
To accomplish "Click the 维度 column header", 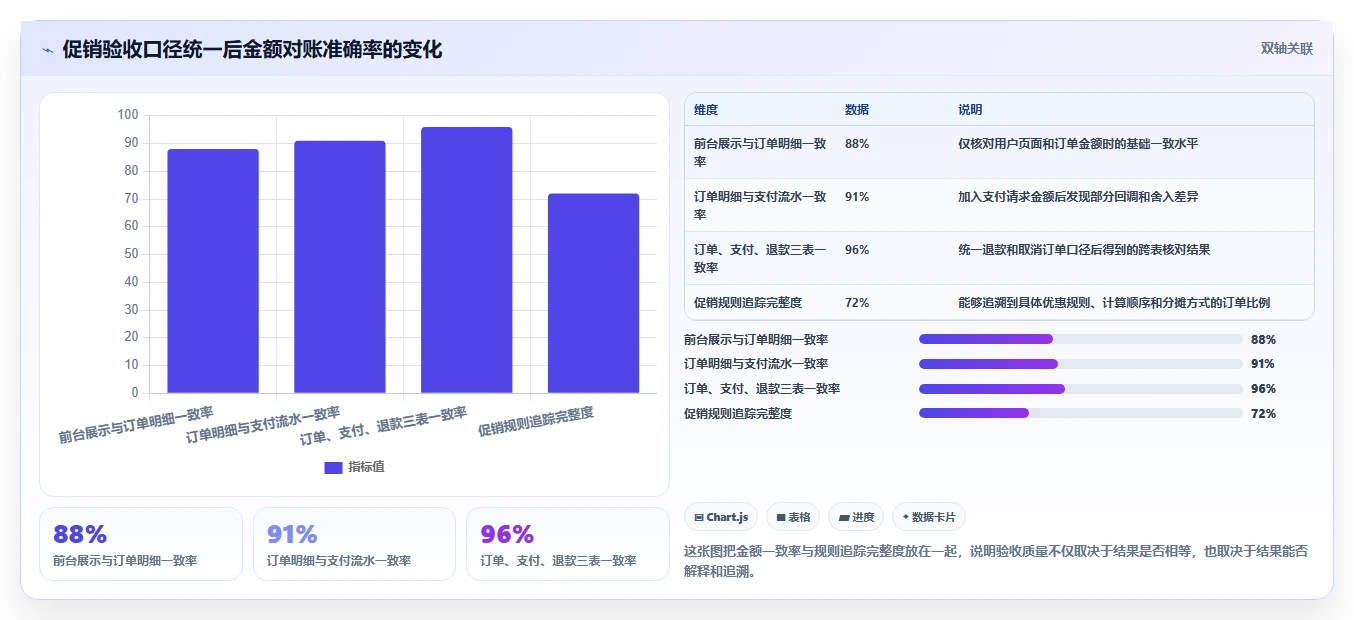I will click(706, 110).
